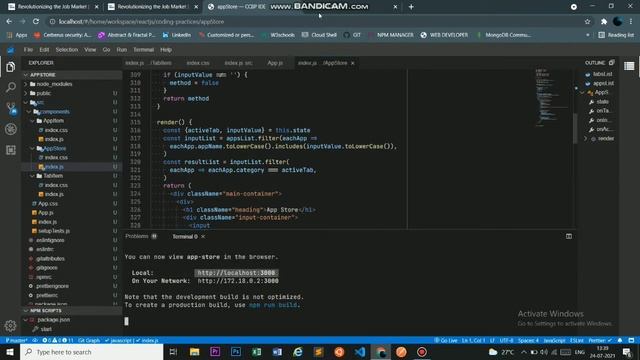The image size is (640, 360).
Task: Open Windows Task View
Action: (x=173, y=352)
